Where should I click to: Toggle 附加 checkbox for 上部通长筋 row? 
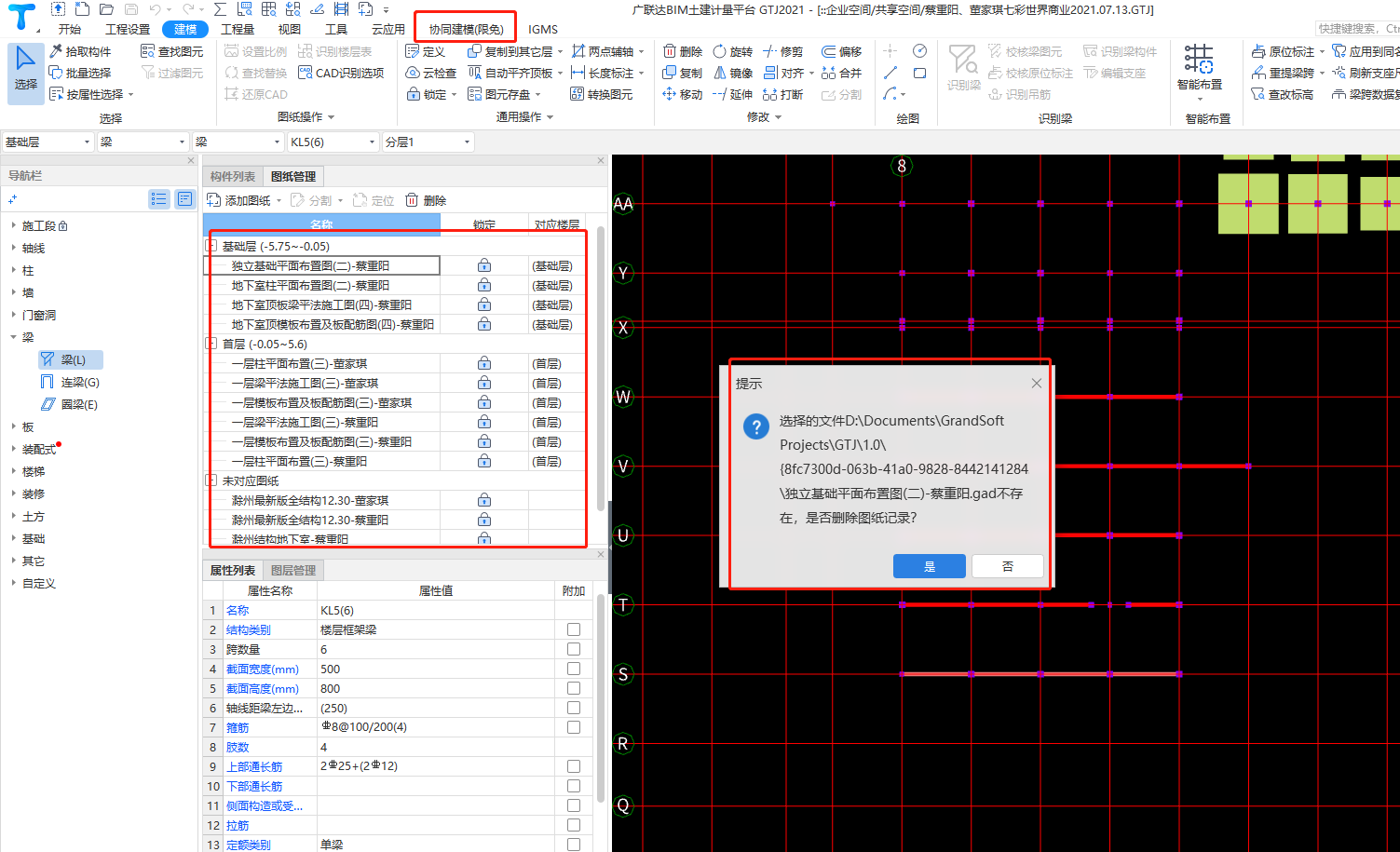[x=574, y=766]
